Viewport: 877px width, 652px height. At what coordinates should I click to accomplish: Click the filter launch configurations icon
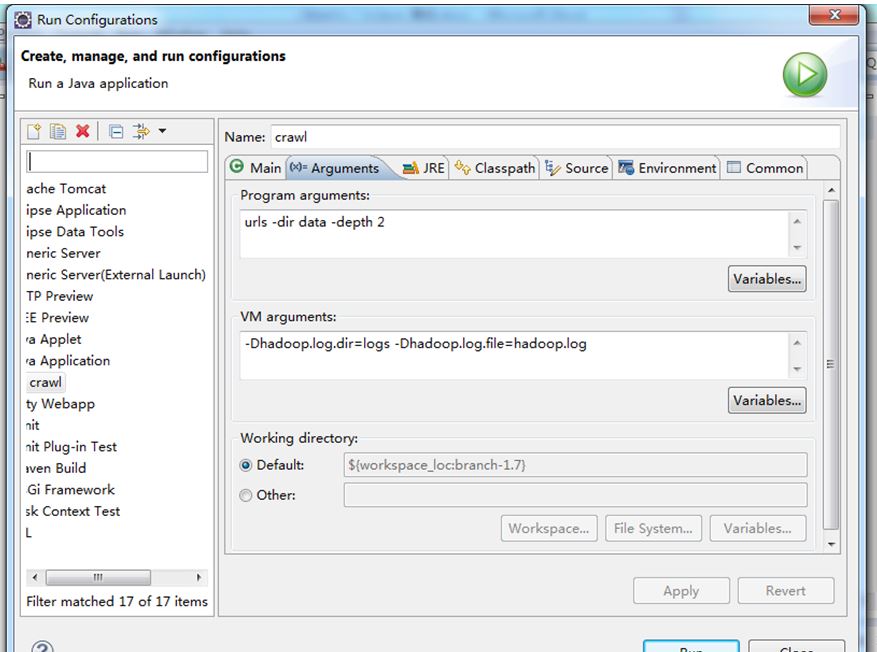141,131
